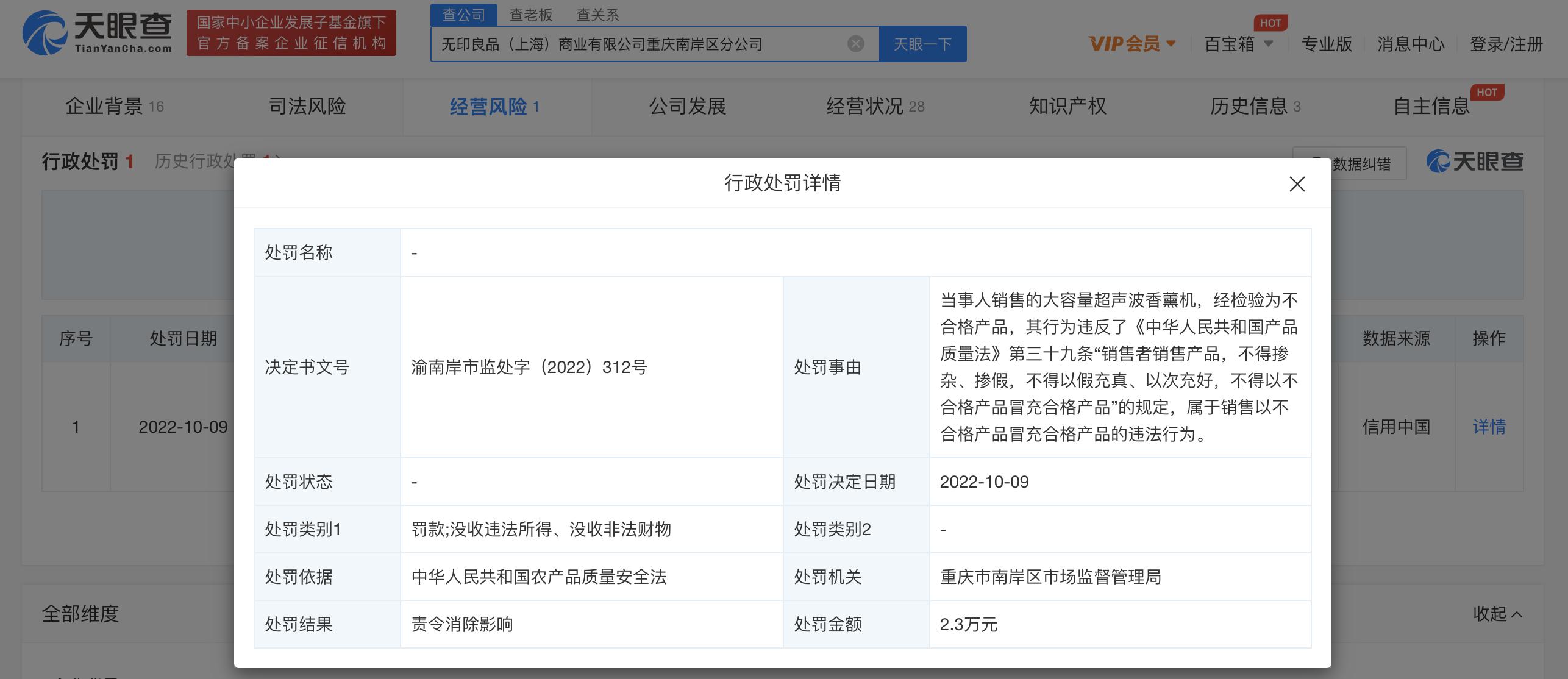The width and height of the screenshot is (1568, 679).
Task: Switch to the 查关系 search tab
Action: coord(597,15)
